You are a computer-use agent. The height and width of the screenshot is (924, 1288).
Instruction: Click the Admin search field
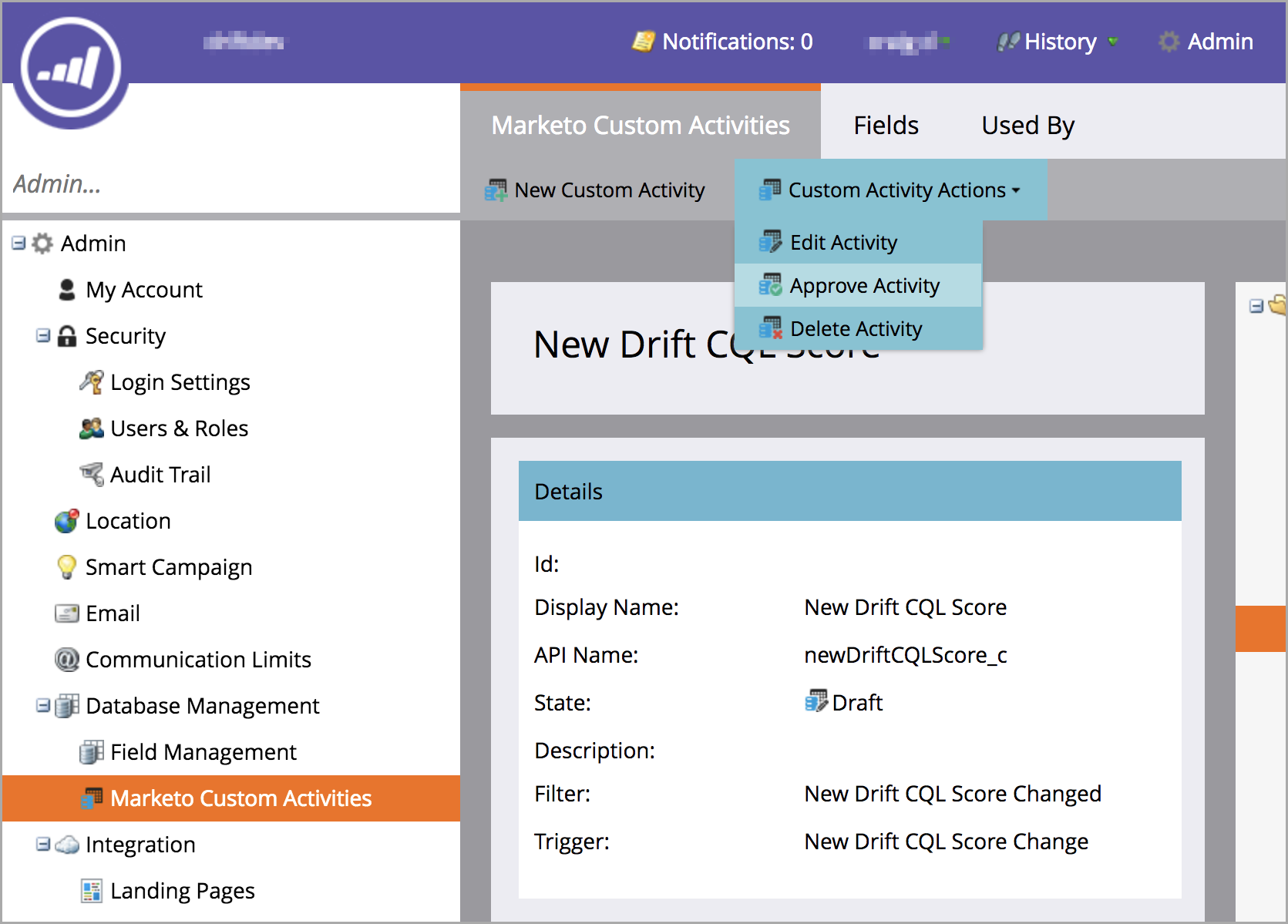coord(231,184)
